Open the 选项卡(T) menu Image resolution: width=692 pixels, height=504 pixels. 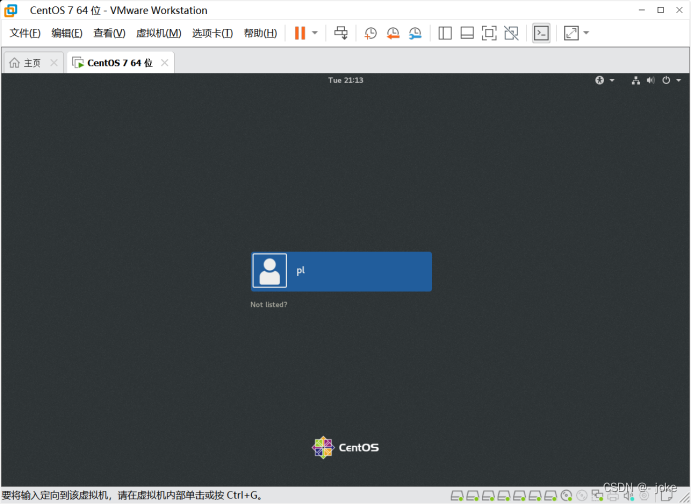212,33
